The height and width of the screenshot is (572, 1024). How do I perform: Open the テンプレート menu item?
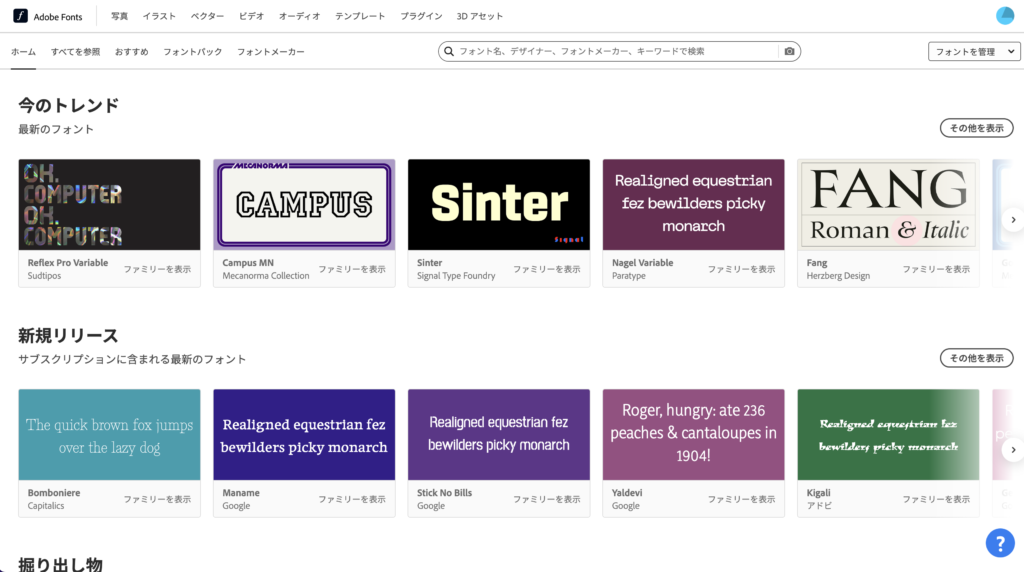(360, 16)
